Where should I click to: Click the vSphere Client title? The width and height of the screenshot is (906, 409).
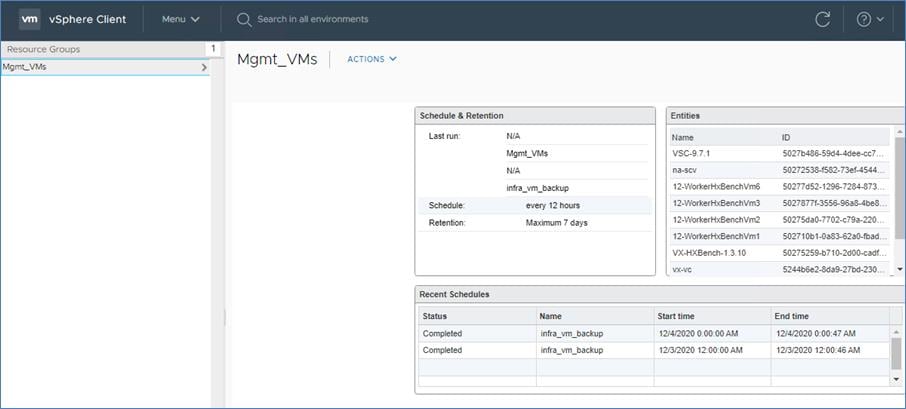(x=88, y=19)
